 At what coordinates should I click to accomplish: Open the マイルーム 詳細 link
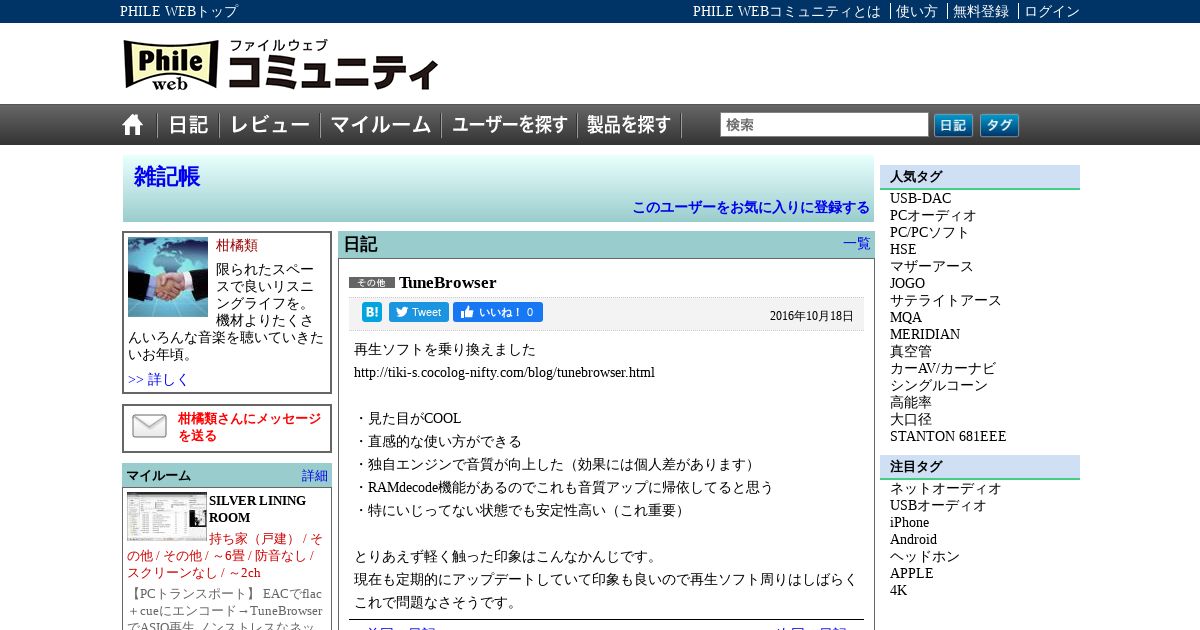pyautogui.click(x=315, y=475)
